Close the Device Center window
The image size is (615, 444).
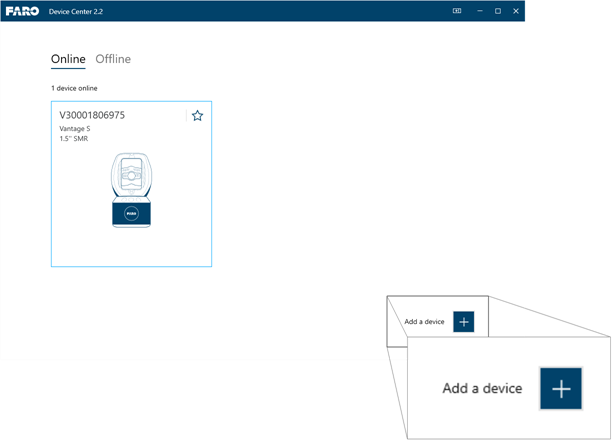516,11
